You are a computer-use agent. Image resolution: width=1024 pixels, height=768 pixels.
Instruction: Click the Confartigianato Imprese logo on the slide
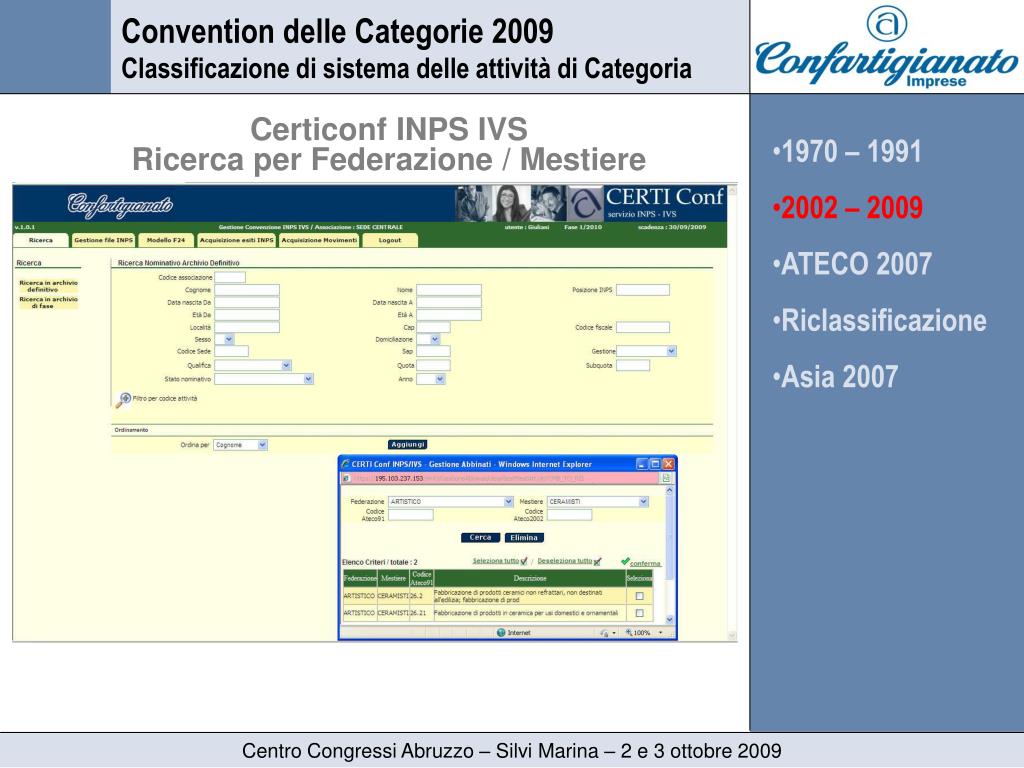pyautogui.click(x=886, y=47)
